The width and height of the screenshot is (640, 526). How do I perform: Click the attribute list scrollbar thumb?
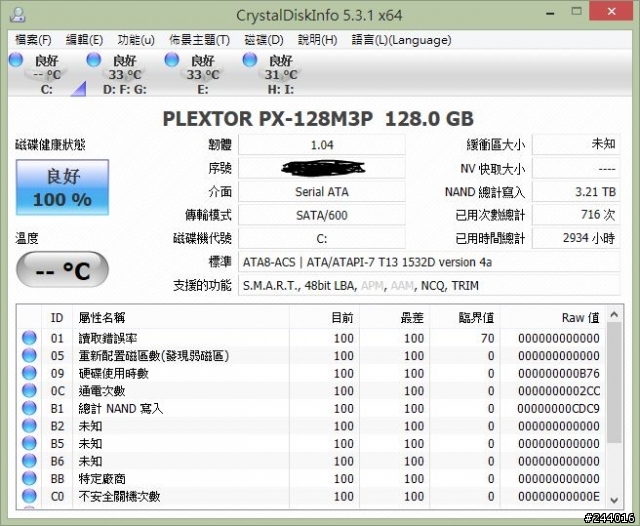pyautogui.click(x=614, y=383)
